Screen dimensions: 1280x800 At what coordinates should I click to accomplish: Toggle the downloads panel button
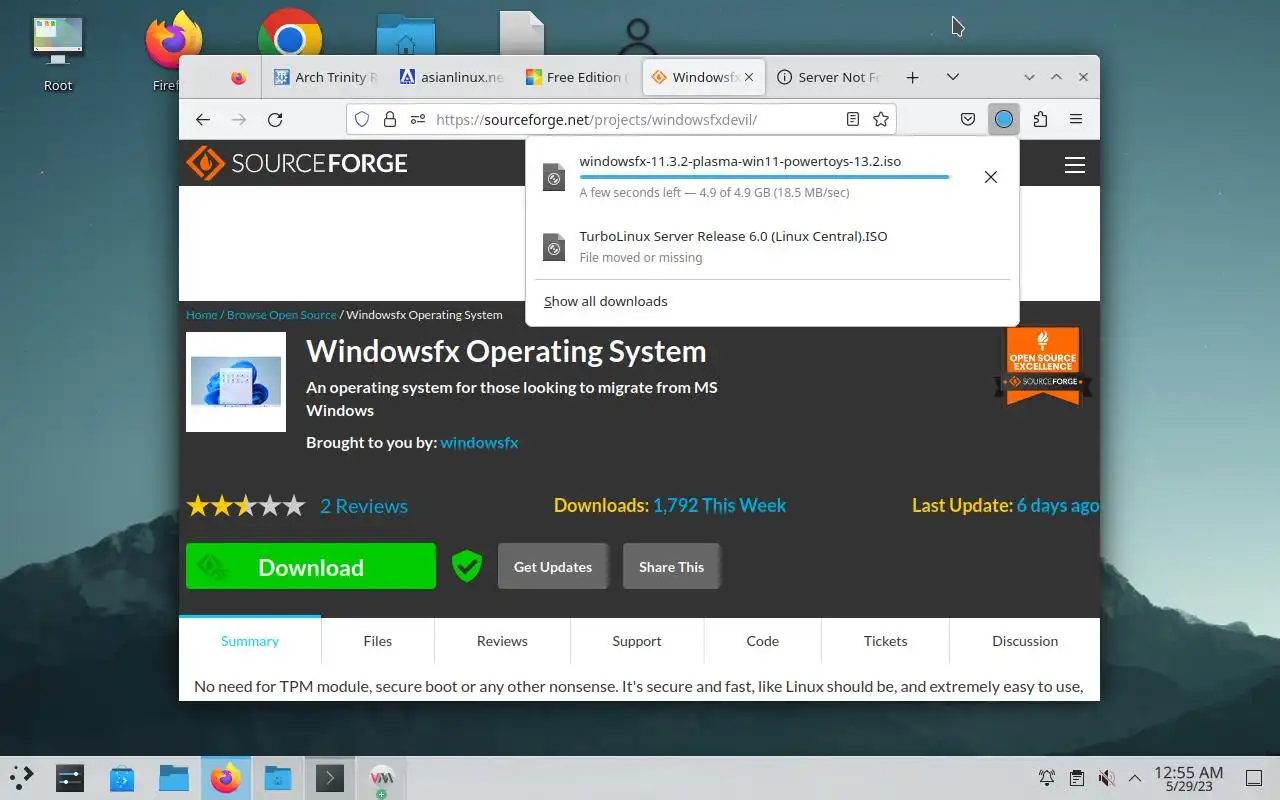pyautogui.click(x=1004, y=119)
